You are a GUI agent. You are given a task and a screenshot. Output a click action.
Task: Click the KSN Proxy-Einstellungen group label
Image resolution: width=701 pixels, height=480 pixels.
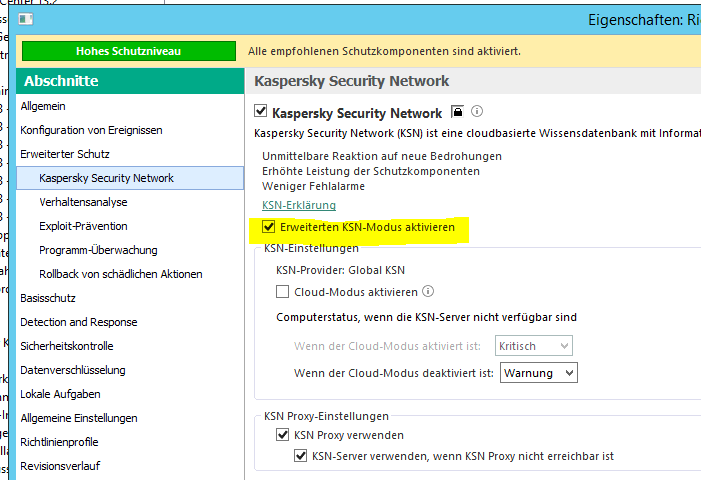click(x=326, y=416)
